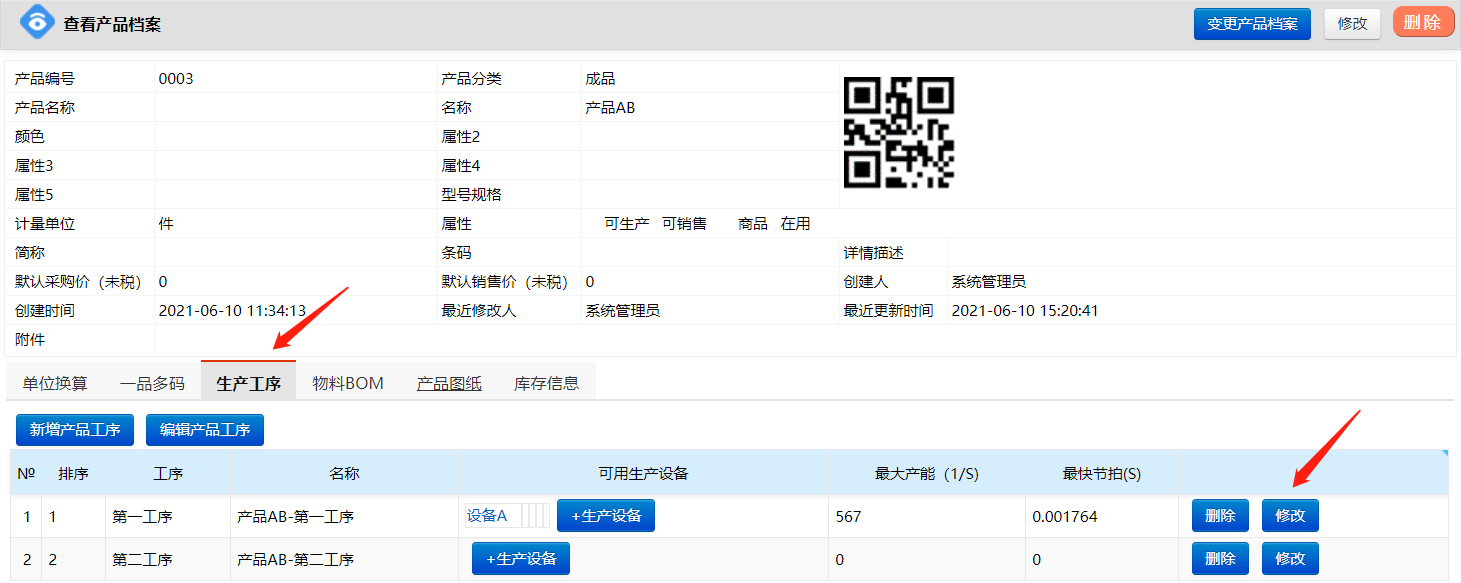Click 新增产品工序 to add a process

coord(75,430)
